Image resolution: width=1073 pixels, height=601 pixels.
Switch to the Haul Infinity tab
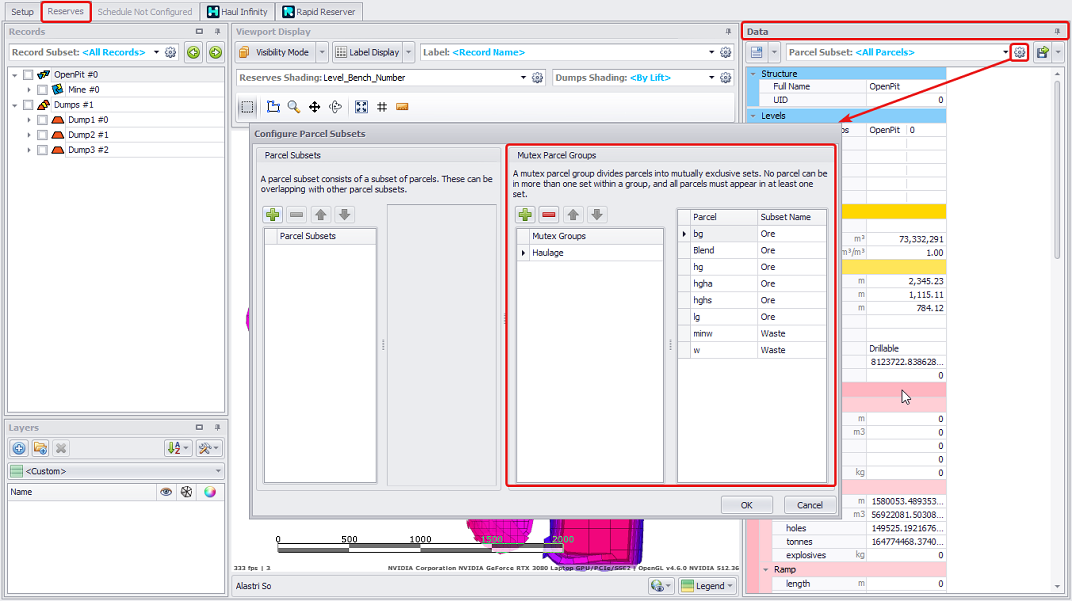pos(237,12)
